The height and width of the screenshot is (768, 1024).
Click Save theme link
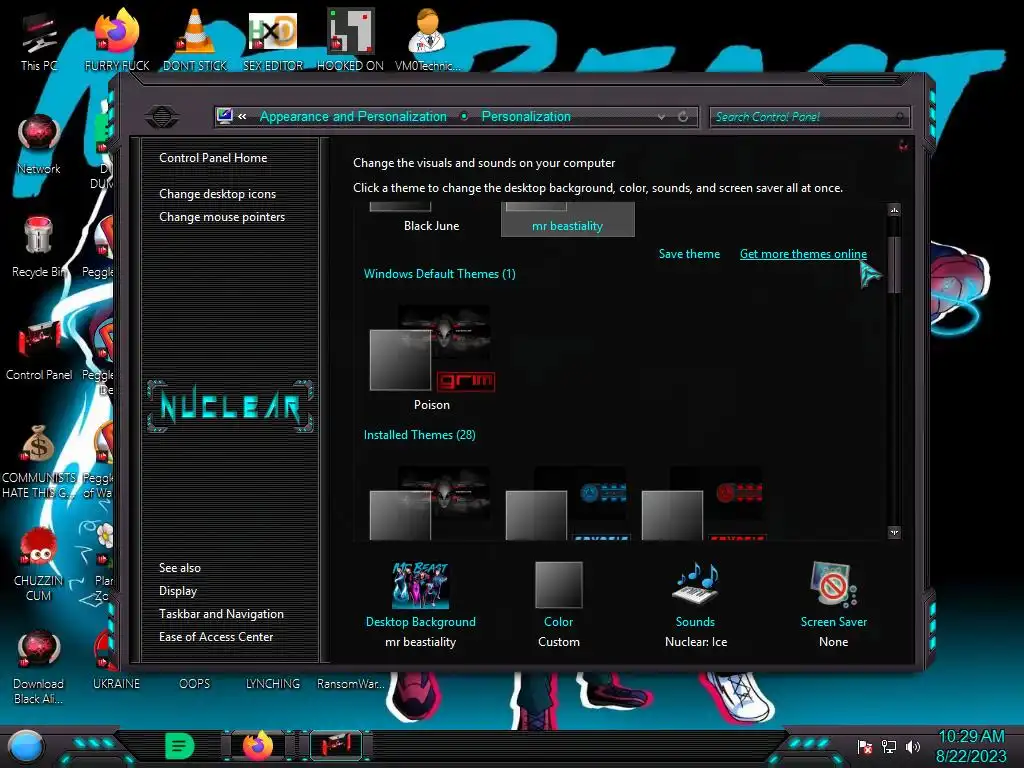(689, 254)
